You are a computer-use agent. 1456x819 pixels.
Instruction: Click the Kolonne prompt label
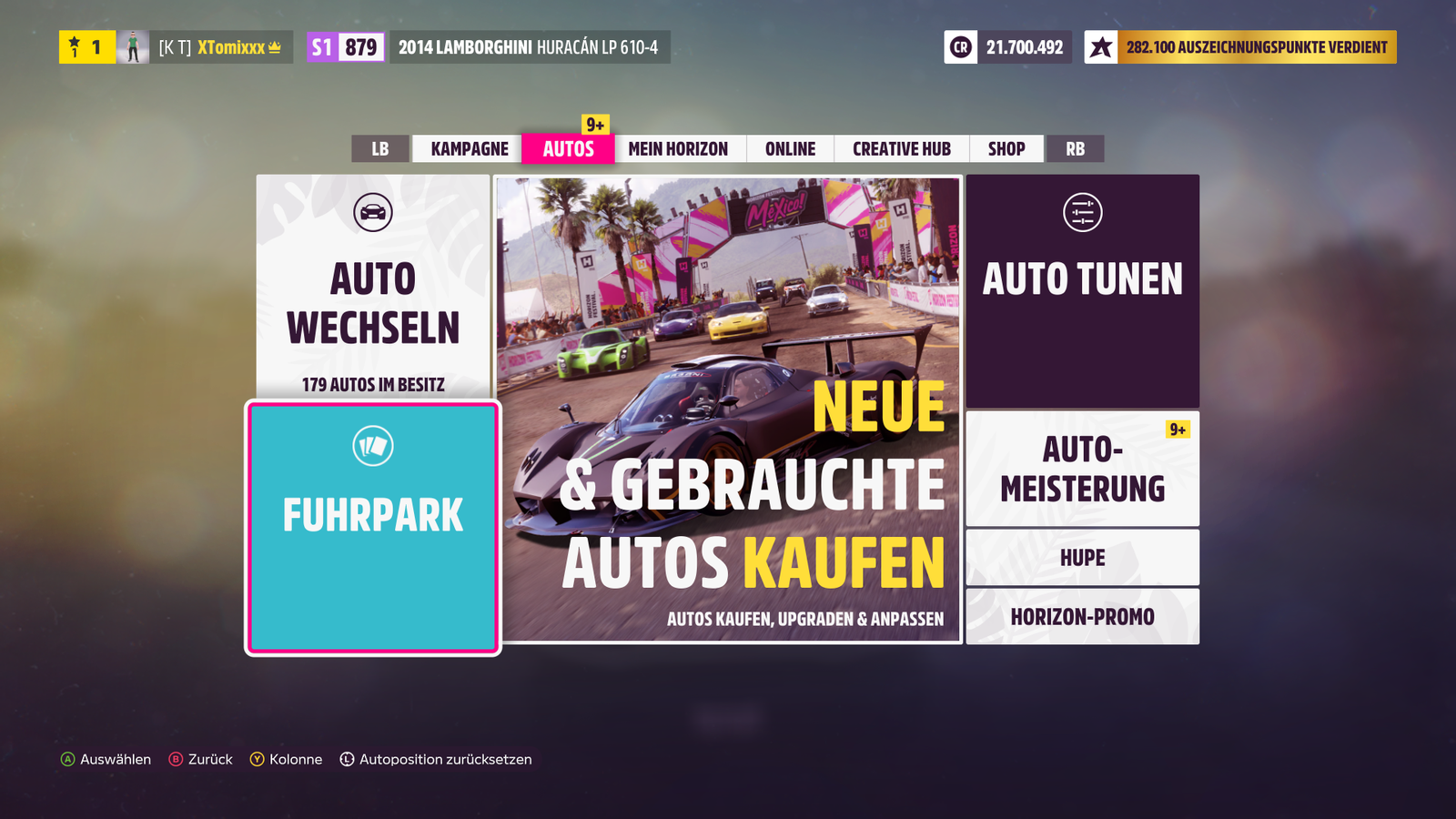tap(296, 759)
